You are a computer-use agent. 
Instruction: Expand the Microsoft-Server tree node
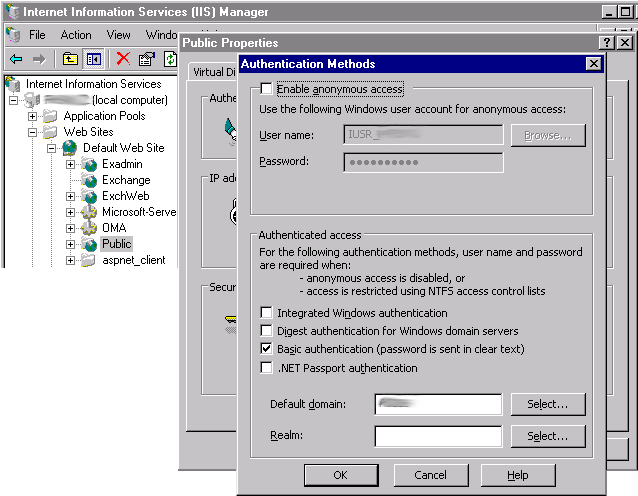70,212
